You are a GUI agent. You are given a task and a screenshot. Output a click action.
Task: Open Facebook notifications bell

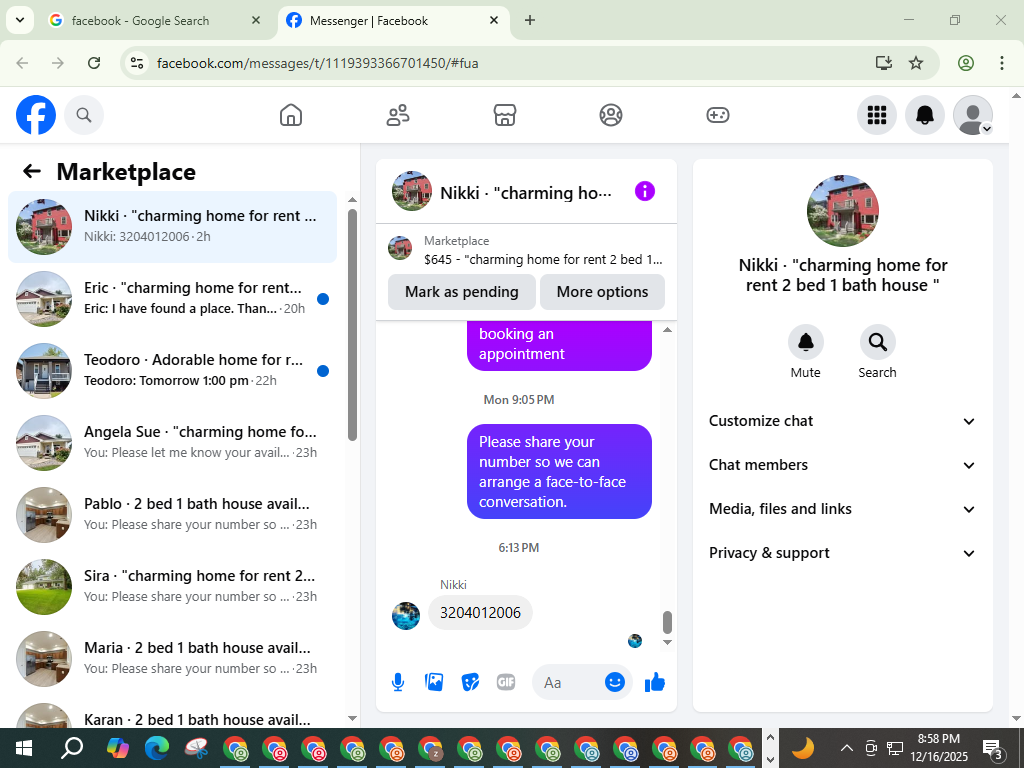point(924,115)
